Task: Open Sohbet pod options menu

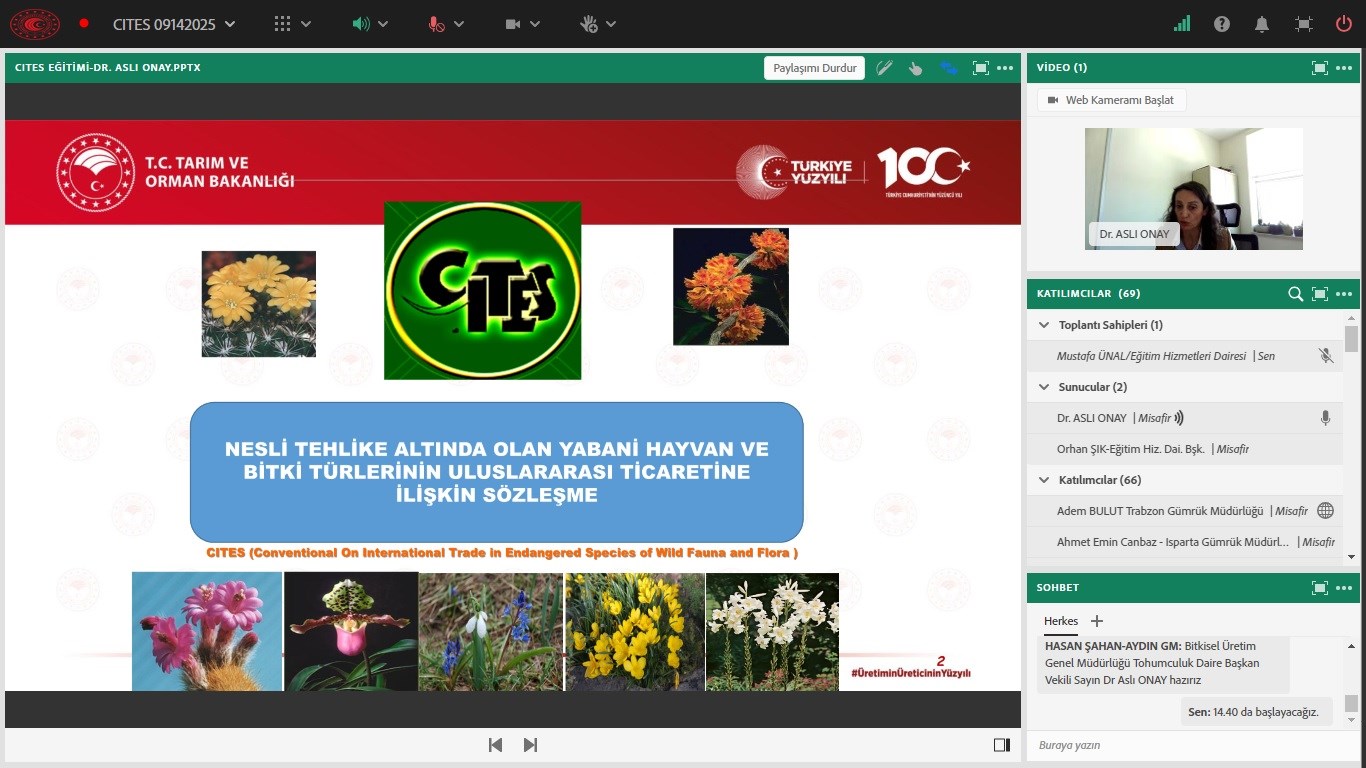Action: [1344, 588]
